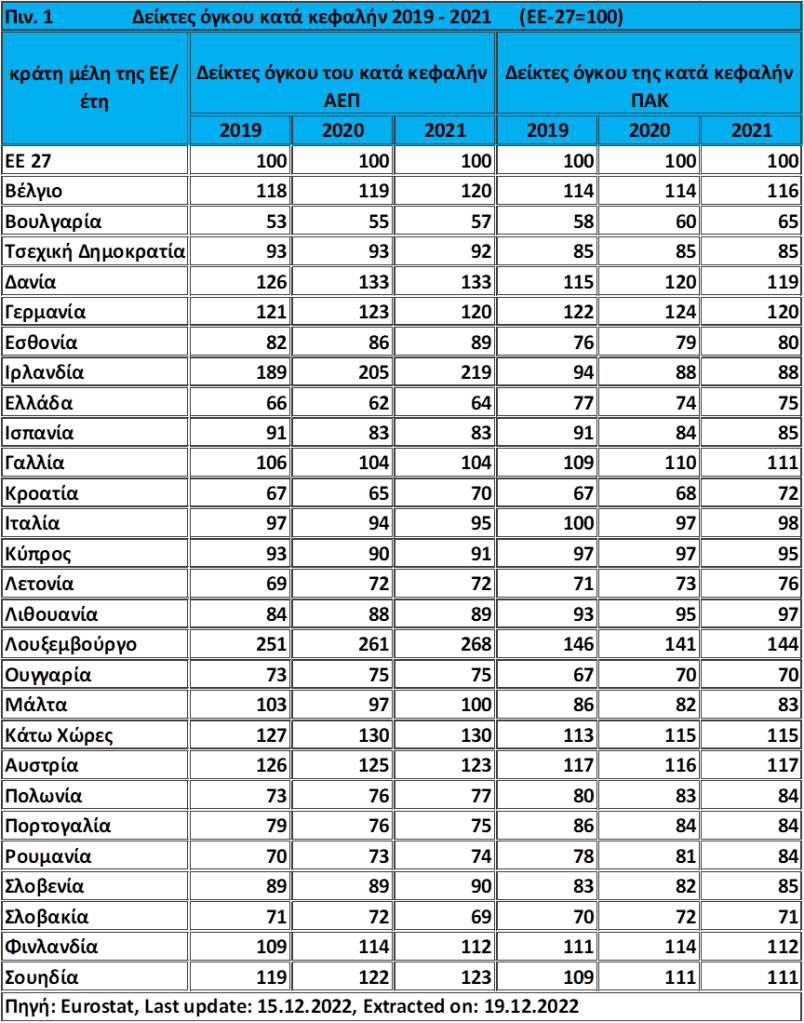
Task: Click the "κράτη μέλη της ΕΕ/έτη" header cell
Action: [x=94, y=88]
